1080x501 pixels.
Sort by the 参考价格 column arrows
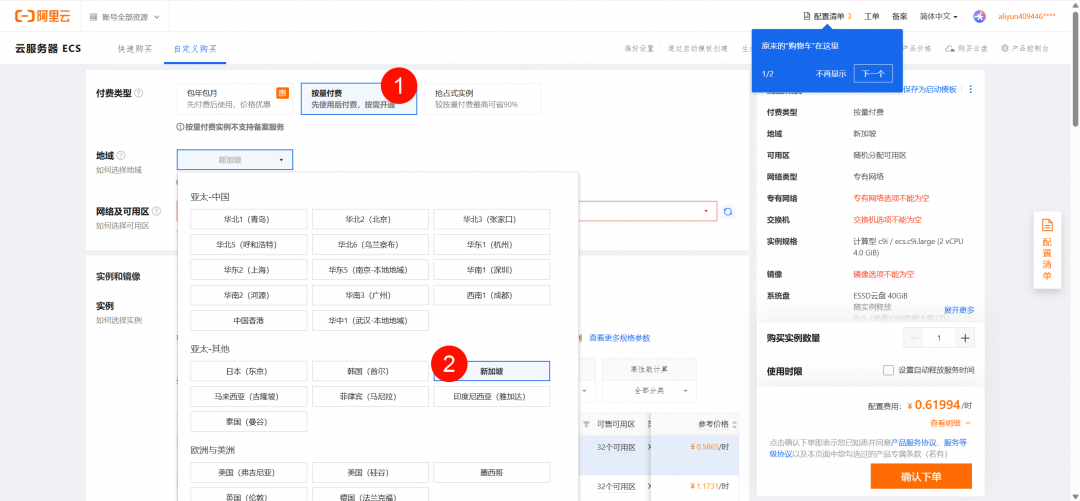[734, 424]
